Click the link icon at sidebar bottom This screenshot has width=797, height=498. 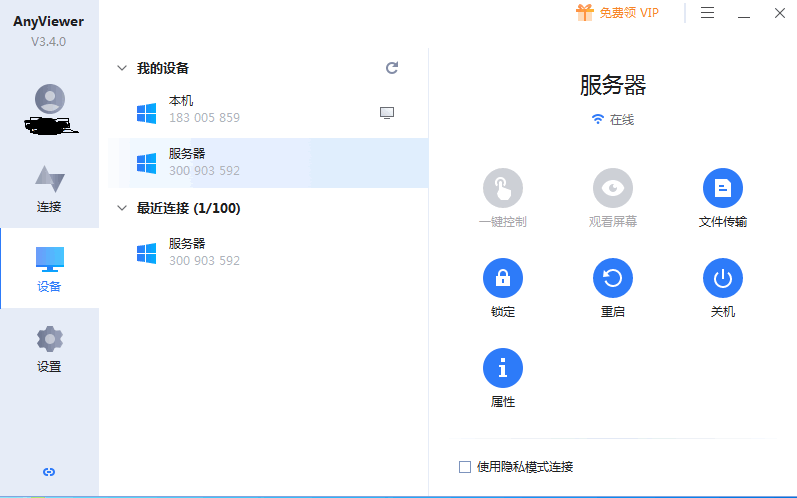49,472
